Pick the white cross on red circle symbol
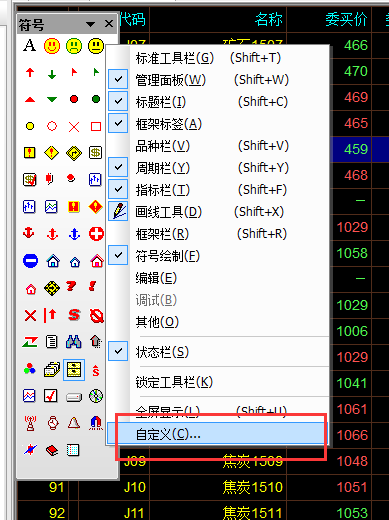 pyautogui.click(x=96, y=234)
